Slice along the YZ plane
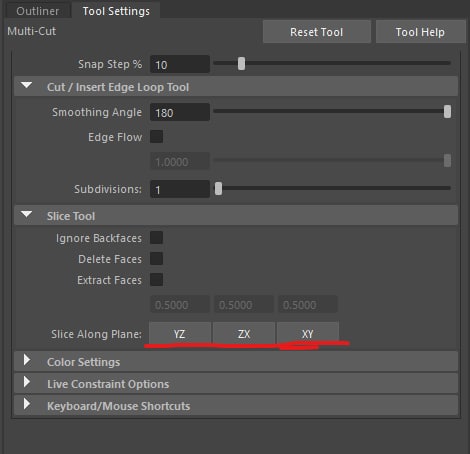This screenshot has height=454, width=470. [x=180, y=334]
